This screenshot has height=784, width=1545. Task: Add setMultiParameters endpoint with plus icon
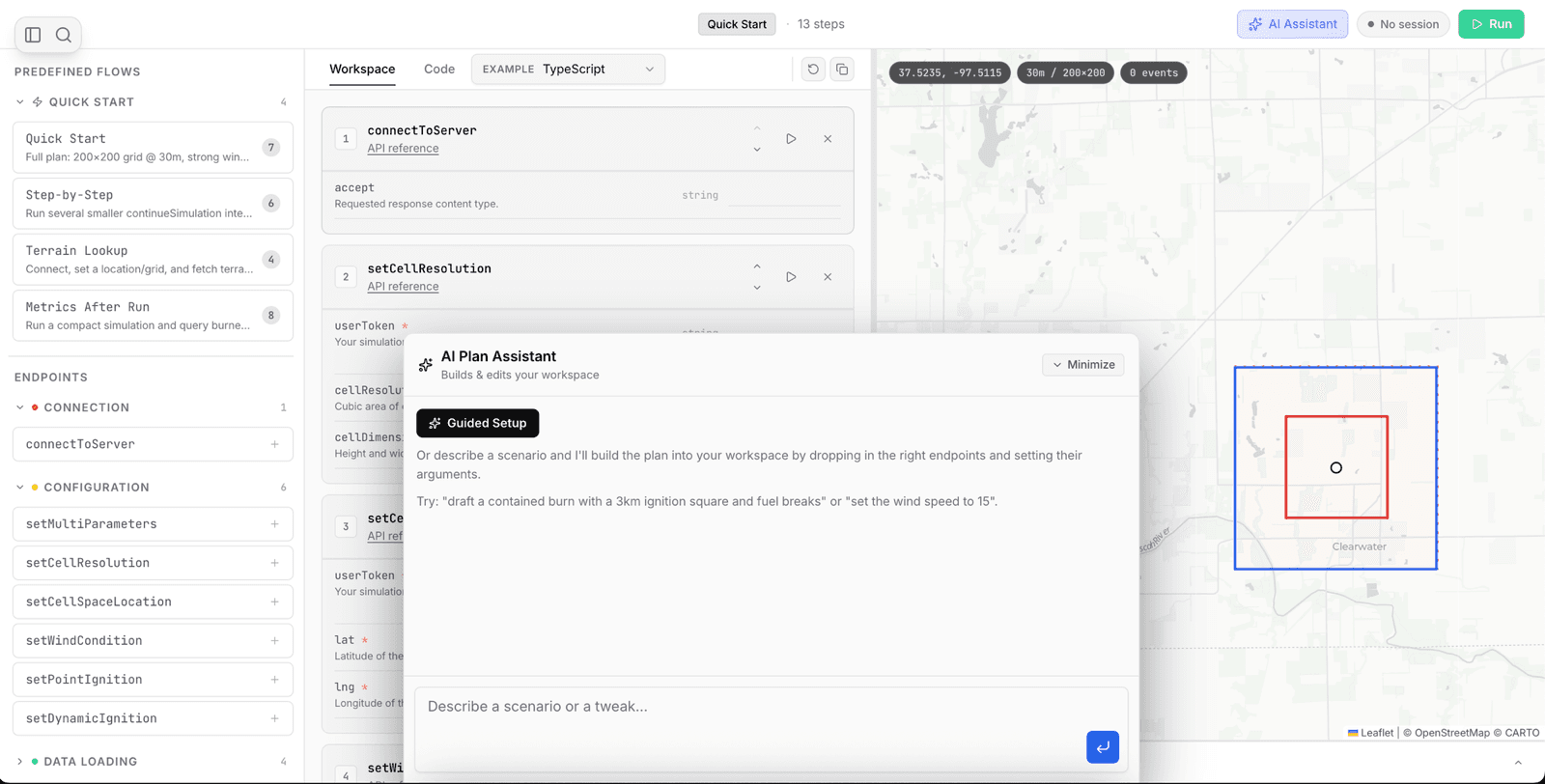tap(275, 524)
